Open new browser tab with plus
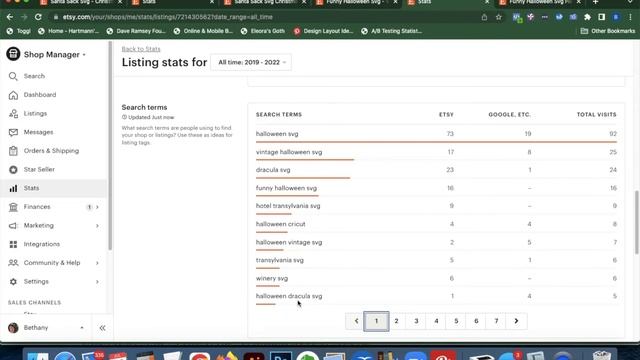Screen dimensions: 640x360 pos(595,2)
